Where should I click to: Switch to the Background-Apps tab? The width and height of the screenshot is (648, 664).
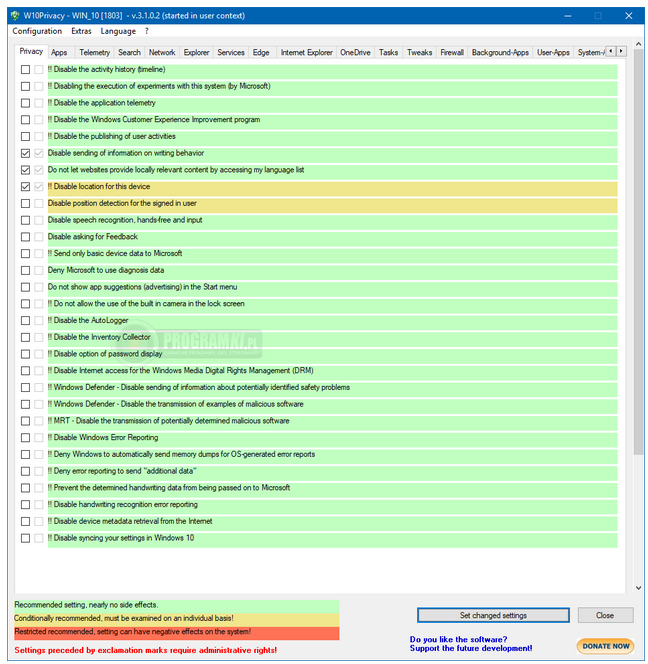click(500, 53)
